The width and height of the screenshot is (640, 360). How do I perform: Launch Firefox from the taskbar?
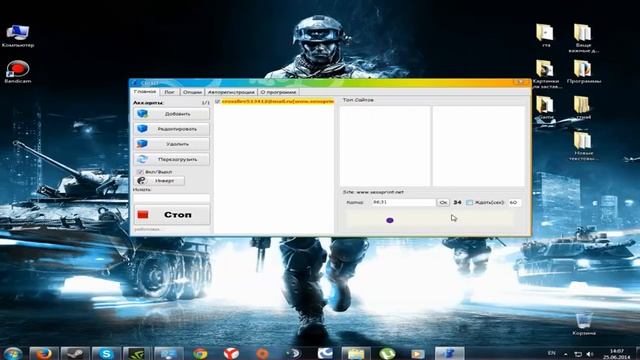pyautogui.click(x=44, y=353)
